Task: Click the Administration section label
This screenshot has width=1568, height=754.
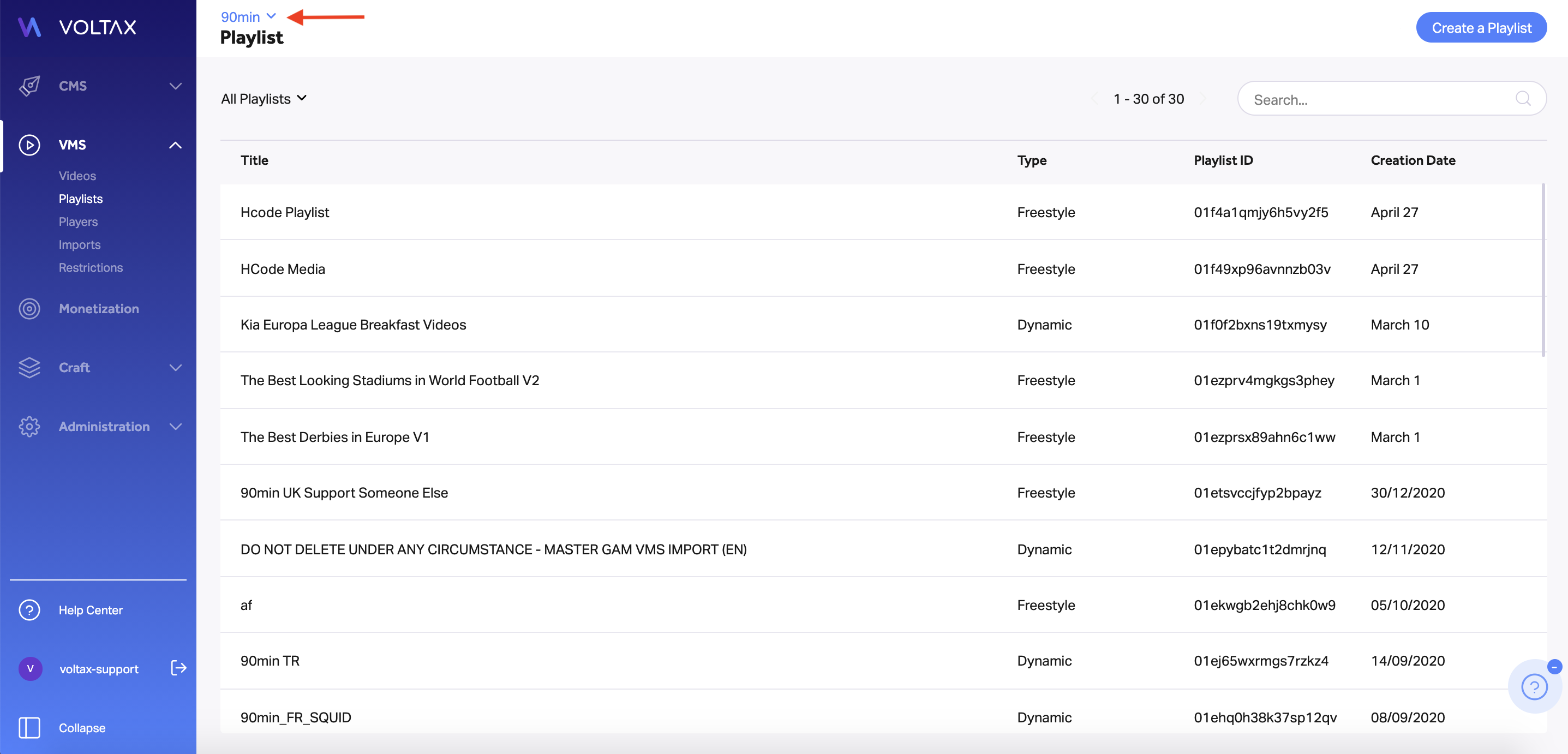Action: 104,427
